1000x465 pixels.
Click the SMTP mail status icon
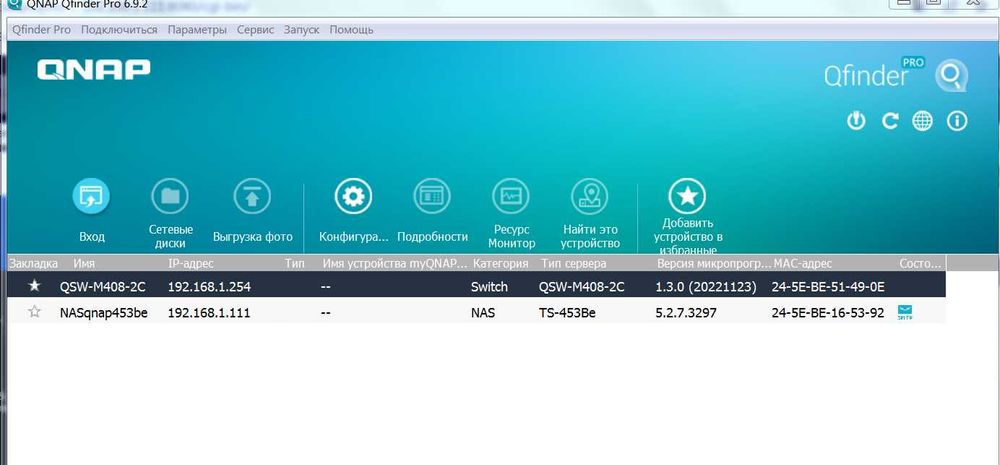[904, 313]
